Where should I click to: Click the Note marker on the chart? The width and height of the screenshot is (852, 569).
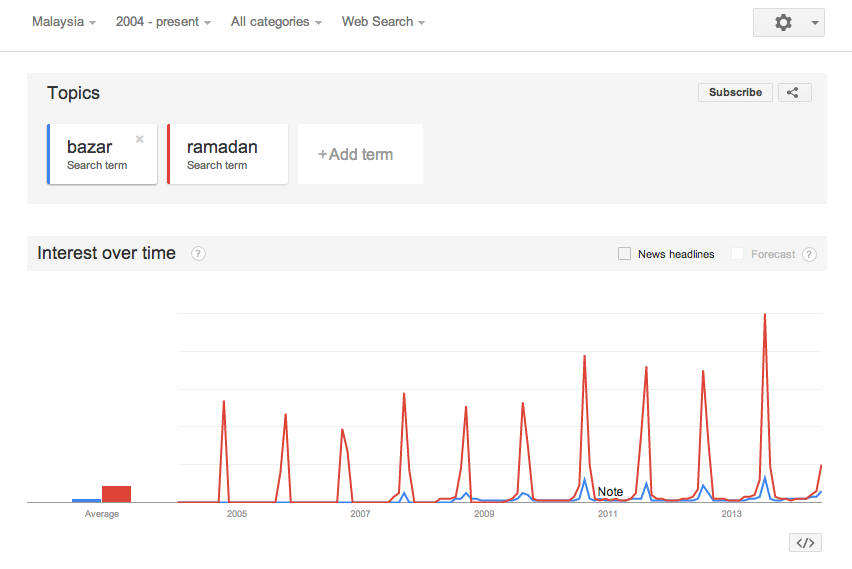610,492
